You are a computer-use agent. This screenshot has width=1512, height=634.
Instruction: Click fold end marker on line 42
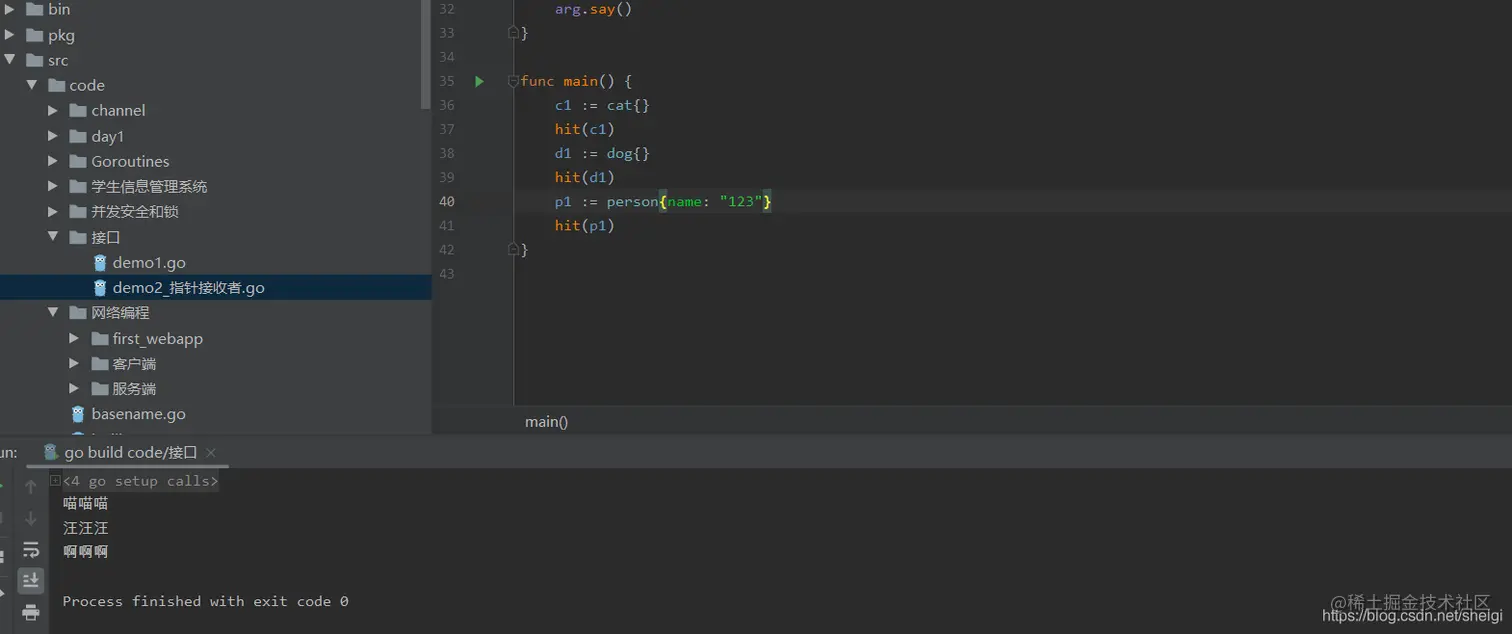(513, 249)
